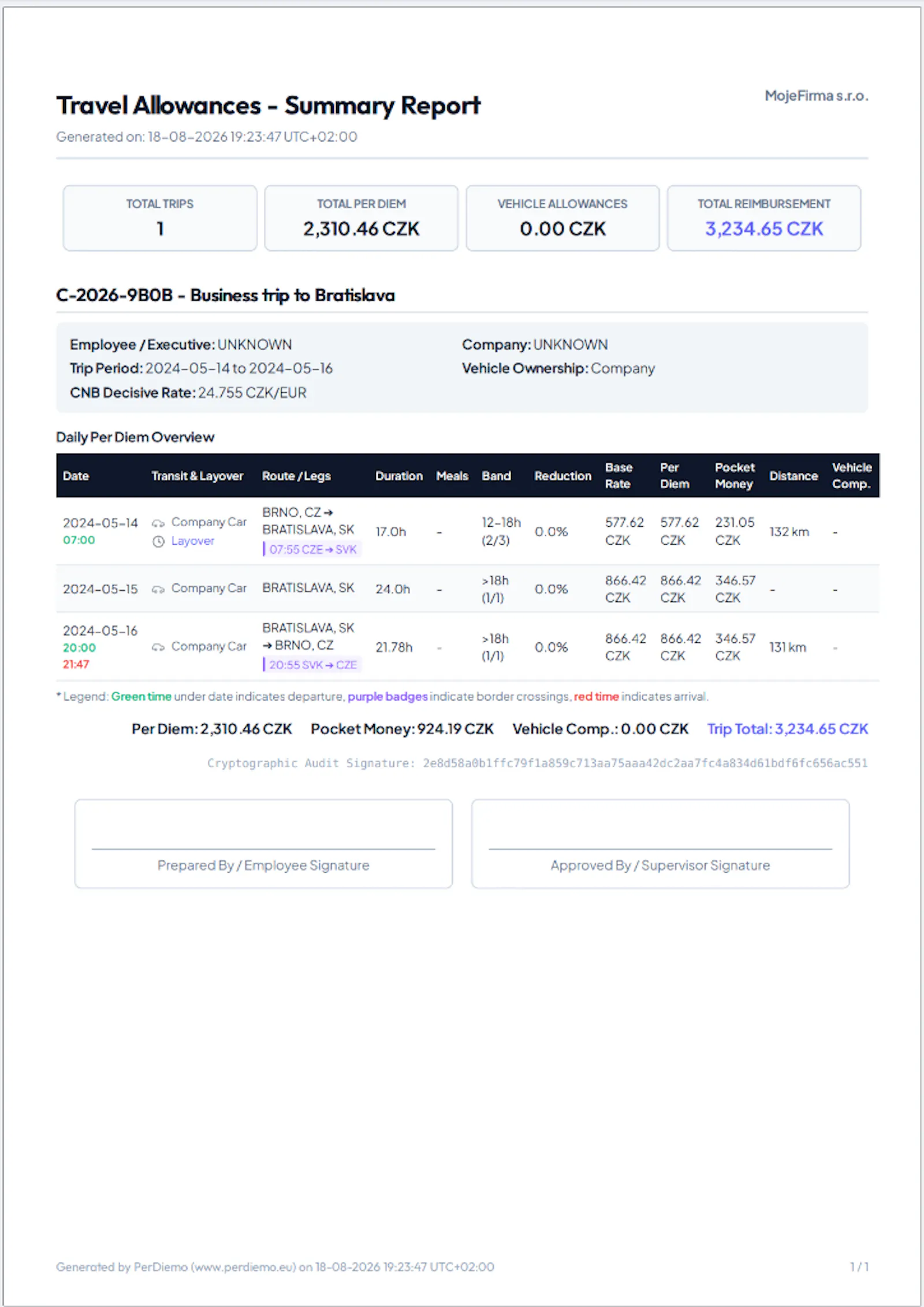
Task: Click the Transit & Layover column header
Action: pyautogui.click(x=198, y=476)
